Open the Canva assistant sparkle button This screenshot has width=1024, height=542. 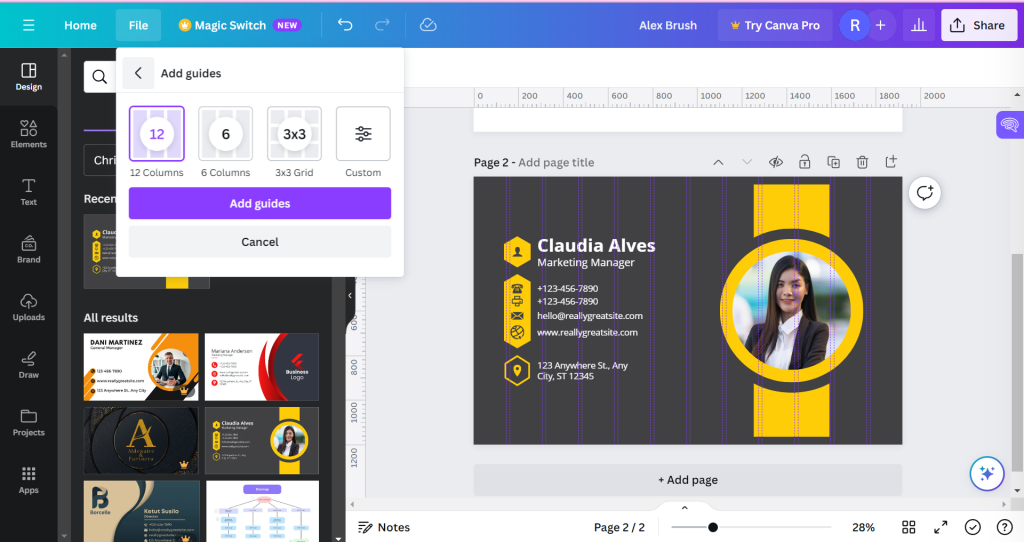point(986,473)
